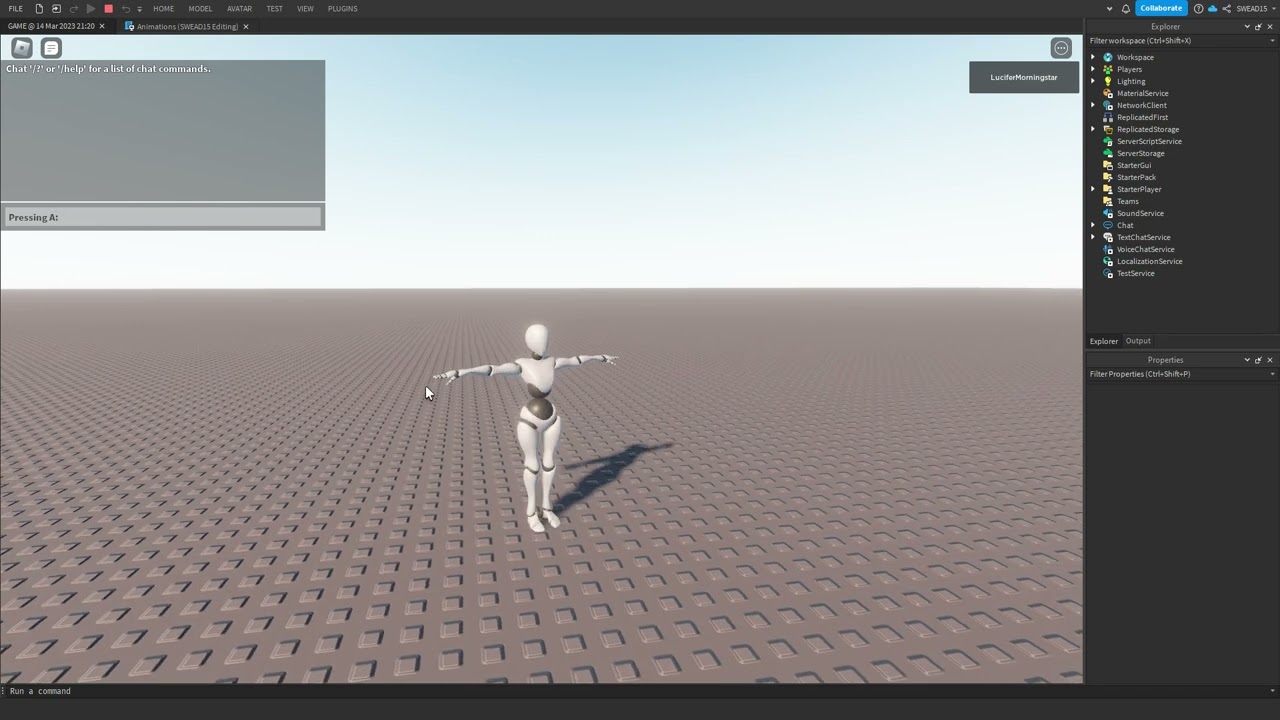Image resolution: width=1280 pixels, height=720 pixels.
Task: Select the Teams icon in Explorer
Action: (x=1108, y=201)
